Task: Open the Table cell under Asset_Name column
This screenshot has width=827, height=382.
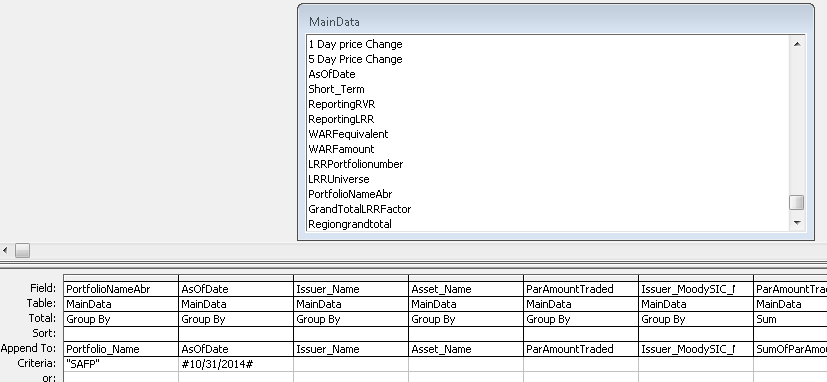Action: tap(466, 304)
